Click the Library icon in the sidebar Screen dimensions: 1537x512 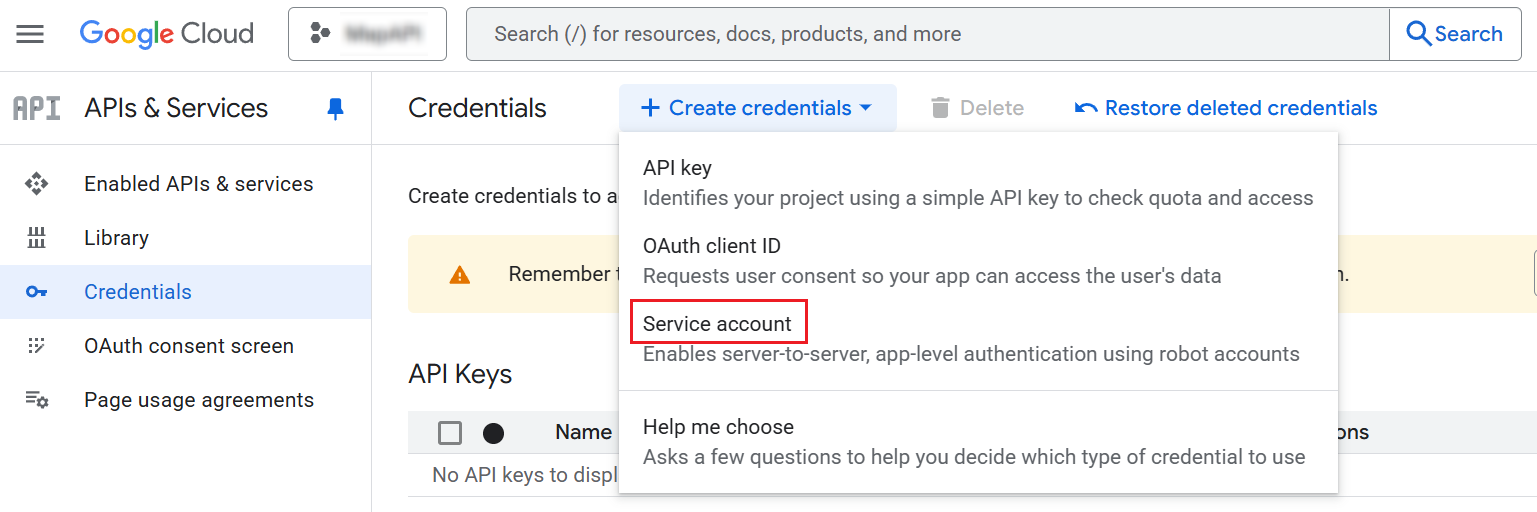tap(37, 238)
